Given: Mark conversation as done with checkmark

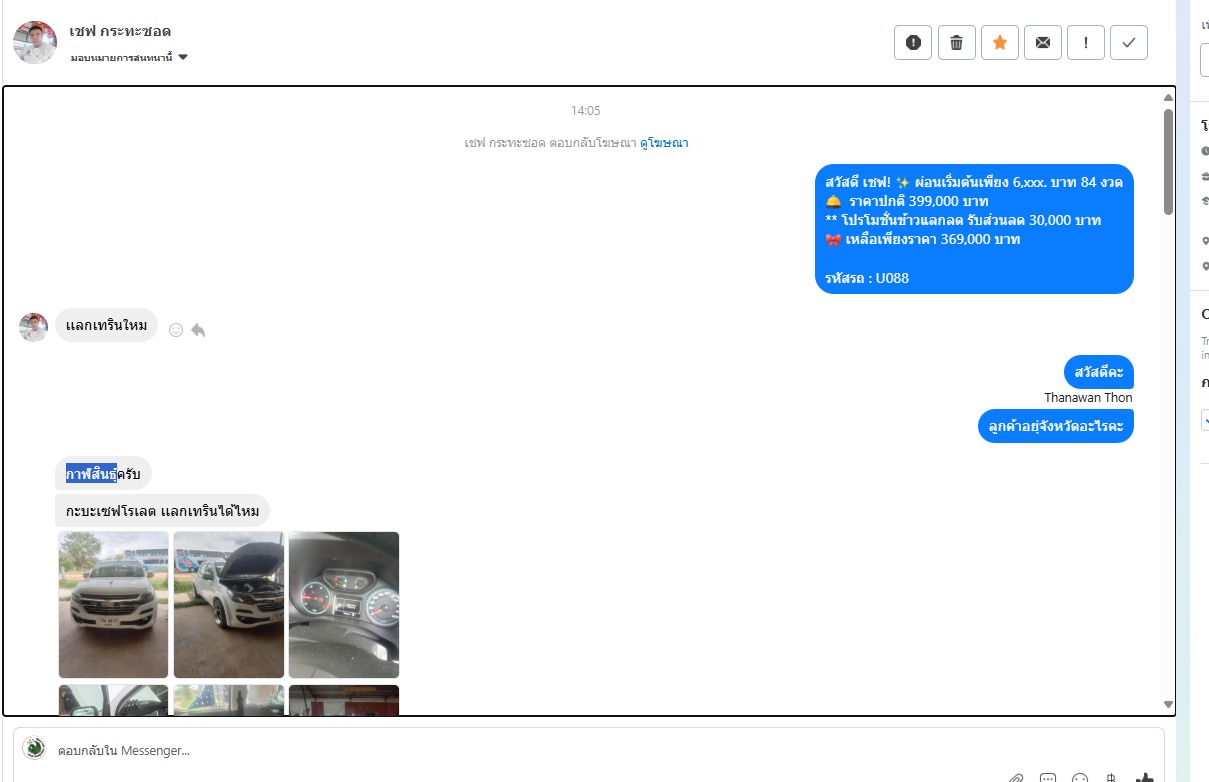Looking at the screenshot, I should pyautogui.click(x=1129, y=42).
